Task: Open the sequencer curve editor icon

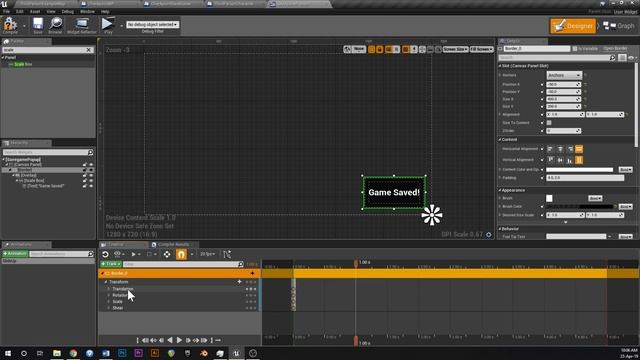Action: (x=227, y=254)
